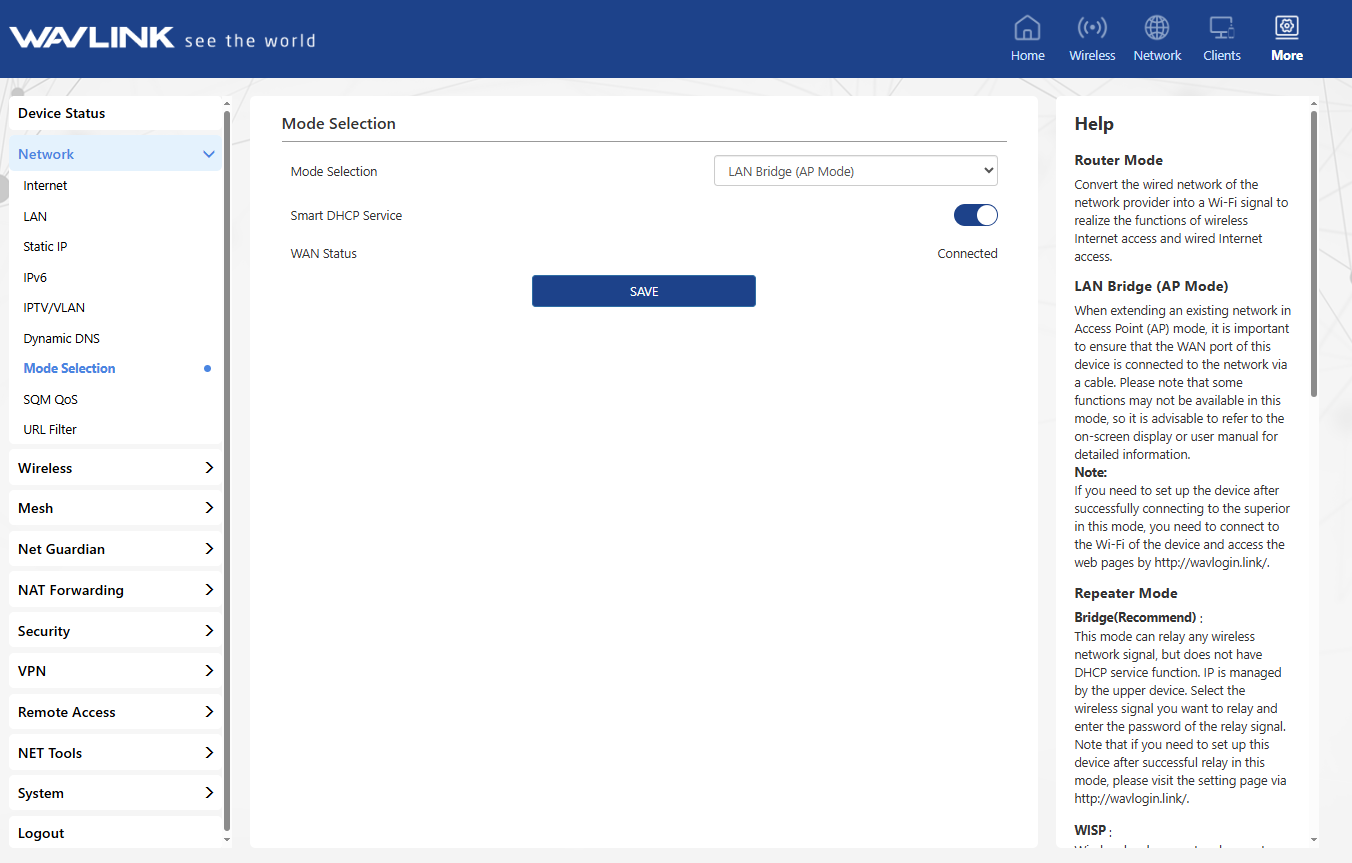
Task: Expand the VPN sidebar section
Action: point(115,671)
